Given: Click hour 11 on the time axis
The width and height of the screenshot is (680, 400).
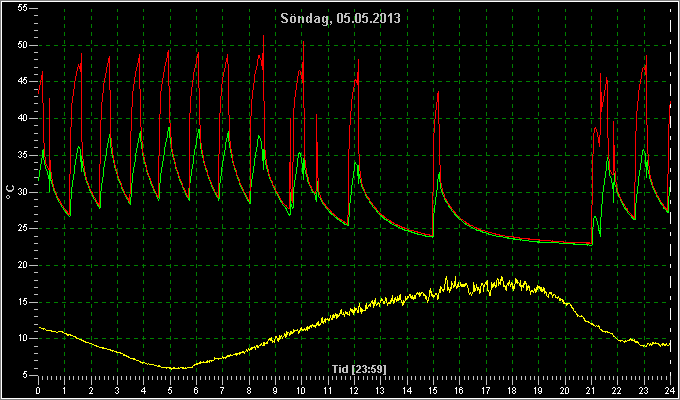Looking at the screenshot, I should pyautogui.click(x=328, y=390).
